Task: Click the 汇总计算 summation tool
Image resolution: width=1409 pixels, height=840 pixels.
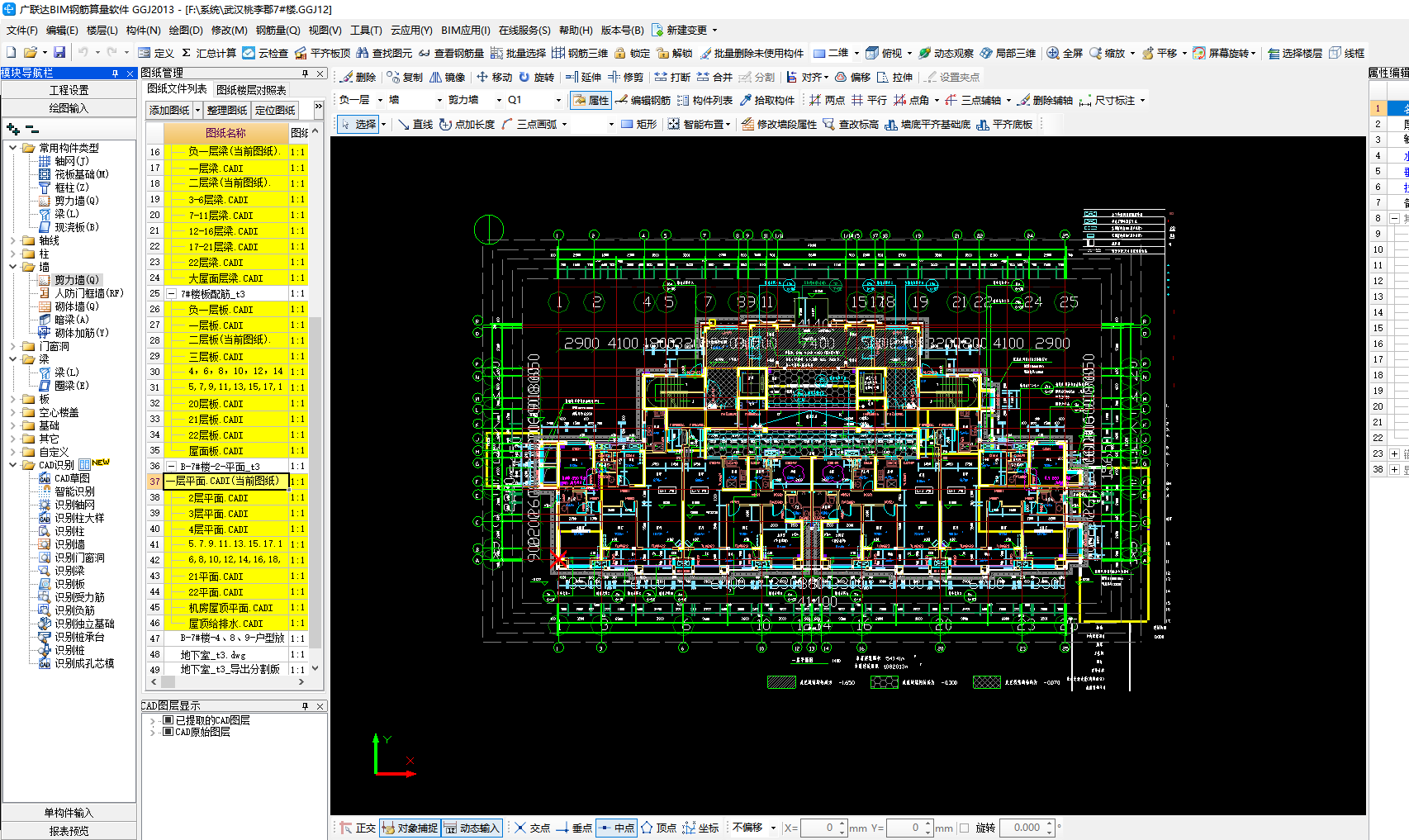Action: tap(209, 53)
